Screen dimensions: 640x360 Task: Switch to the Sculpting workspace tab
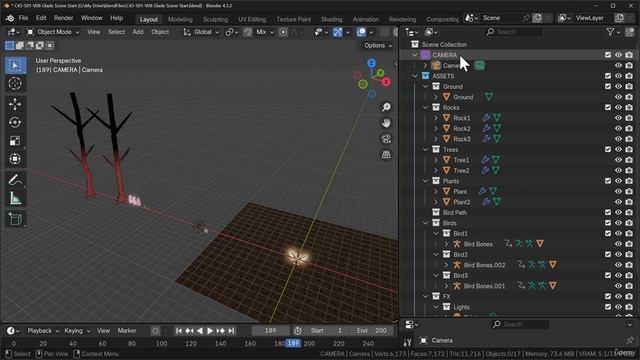coord(216,19)
